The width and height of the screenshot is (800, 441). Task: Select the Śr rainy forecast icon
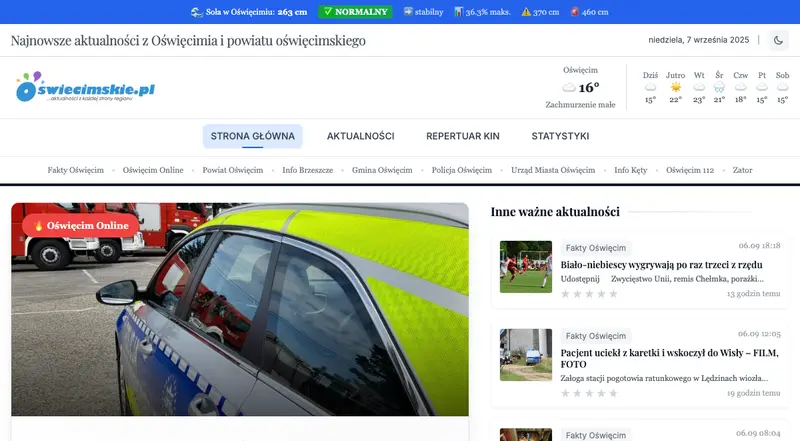[x=719, y=87]
